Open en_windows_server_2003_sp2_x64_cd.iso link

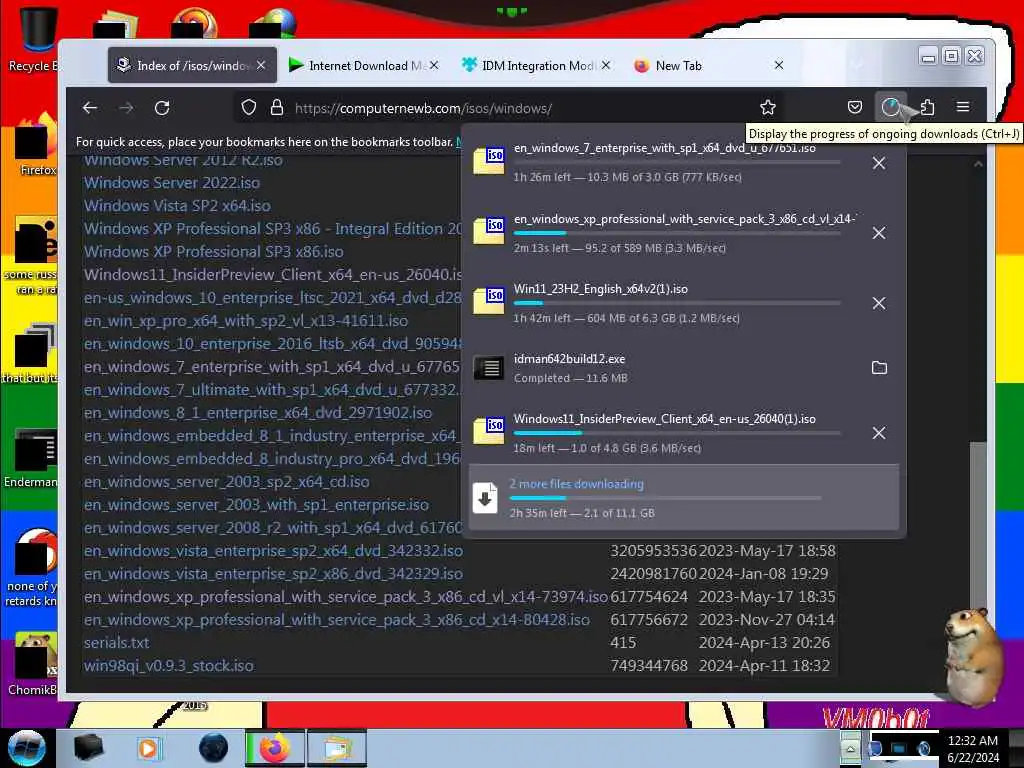click(x=227, y=482)
